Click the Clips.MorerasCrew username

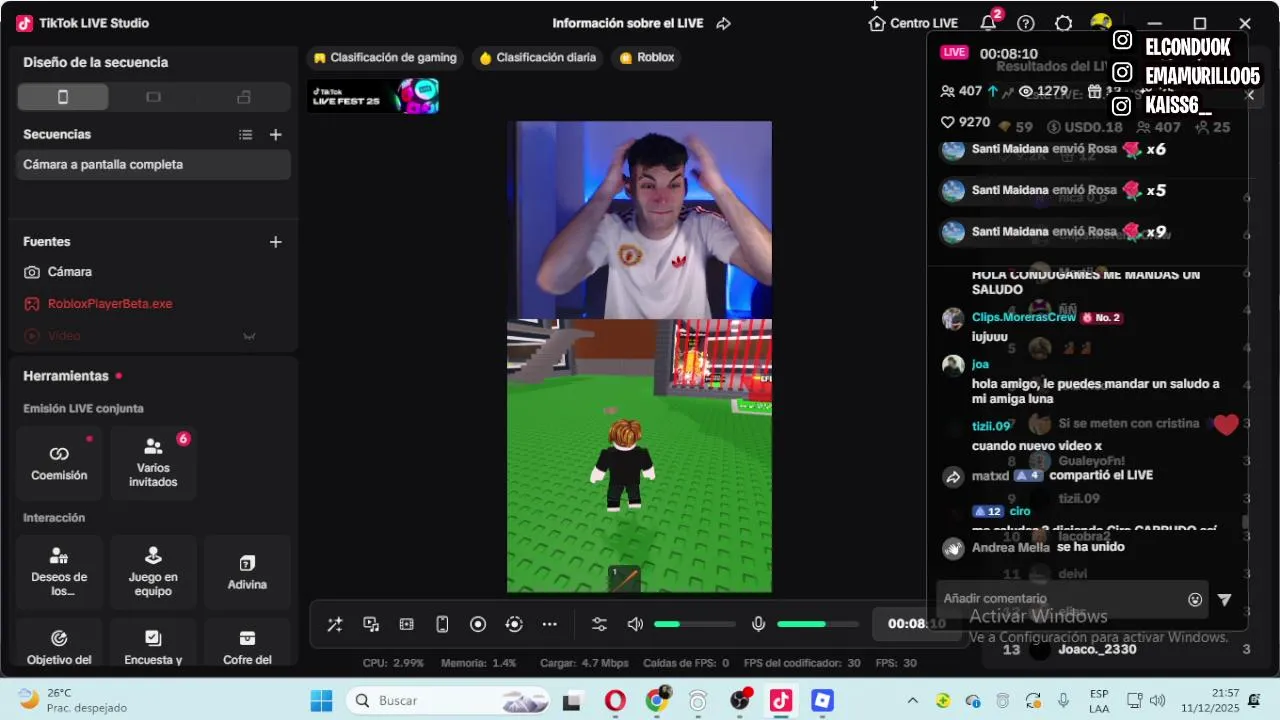pos(1024,317)
